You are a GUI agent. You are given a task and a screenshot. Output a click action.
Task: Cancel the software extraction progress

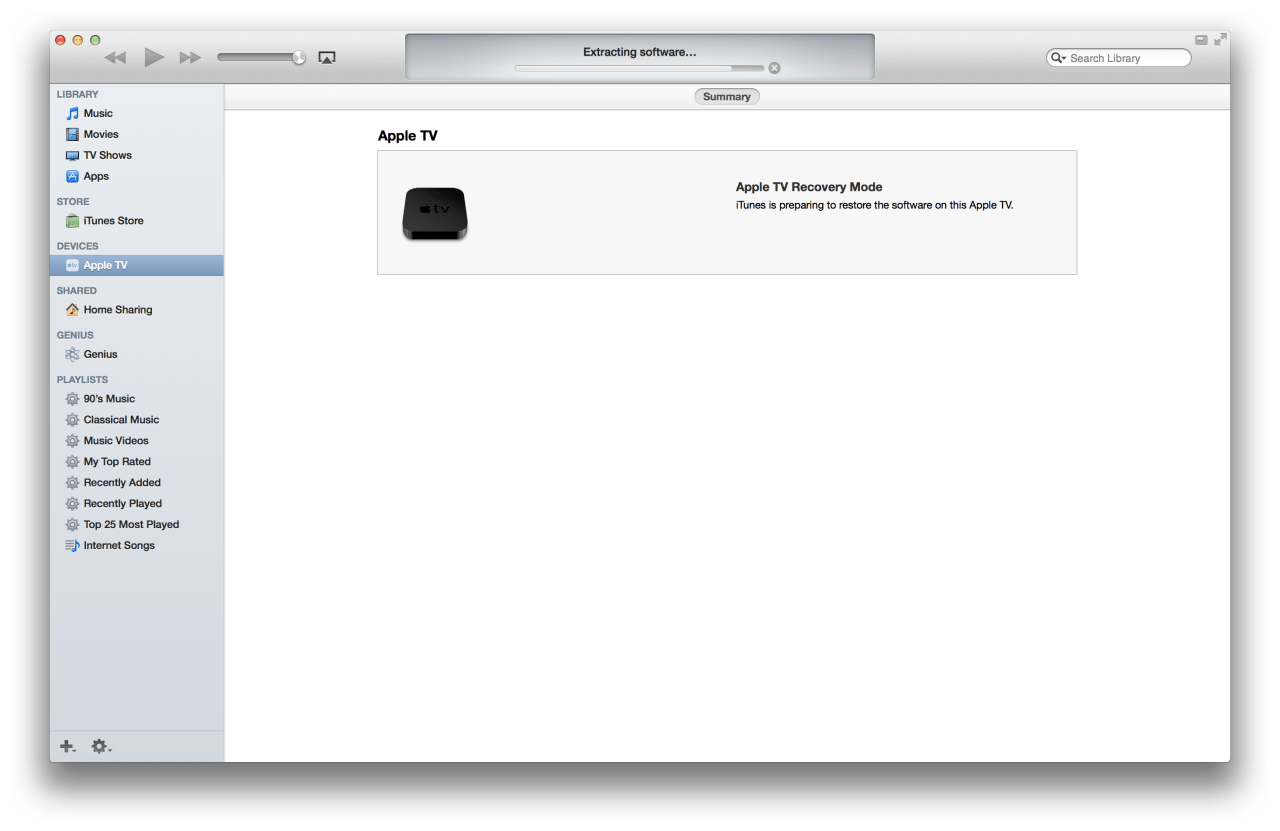point(774,68)
